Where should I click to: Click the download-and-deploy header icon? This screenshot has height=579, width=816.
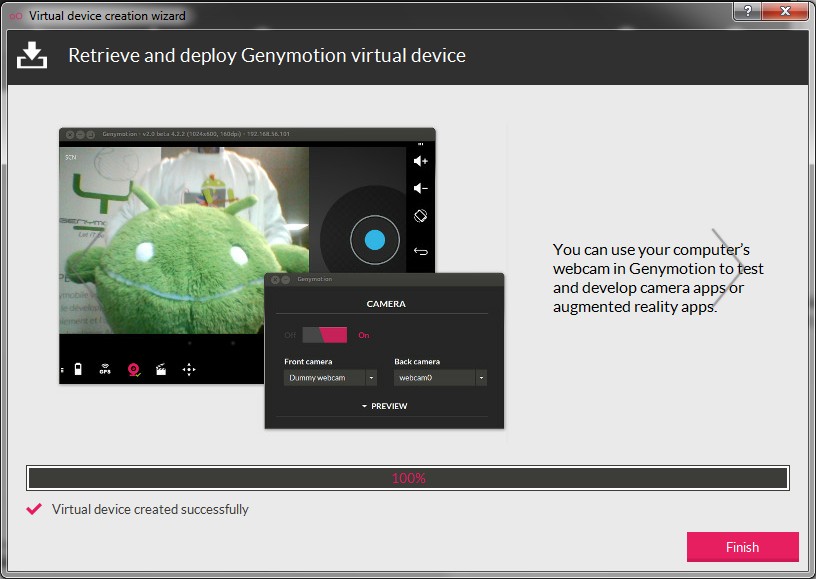coord(32,55)
